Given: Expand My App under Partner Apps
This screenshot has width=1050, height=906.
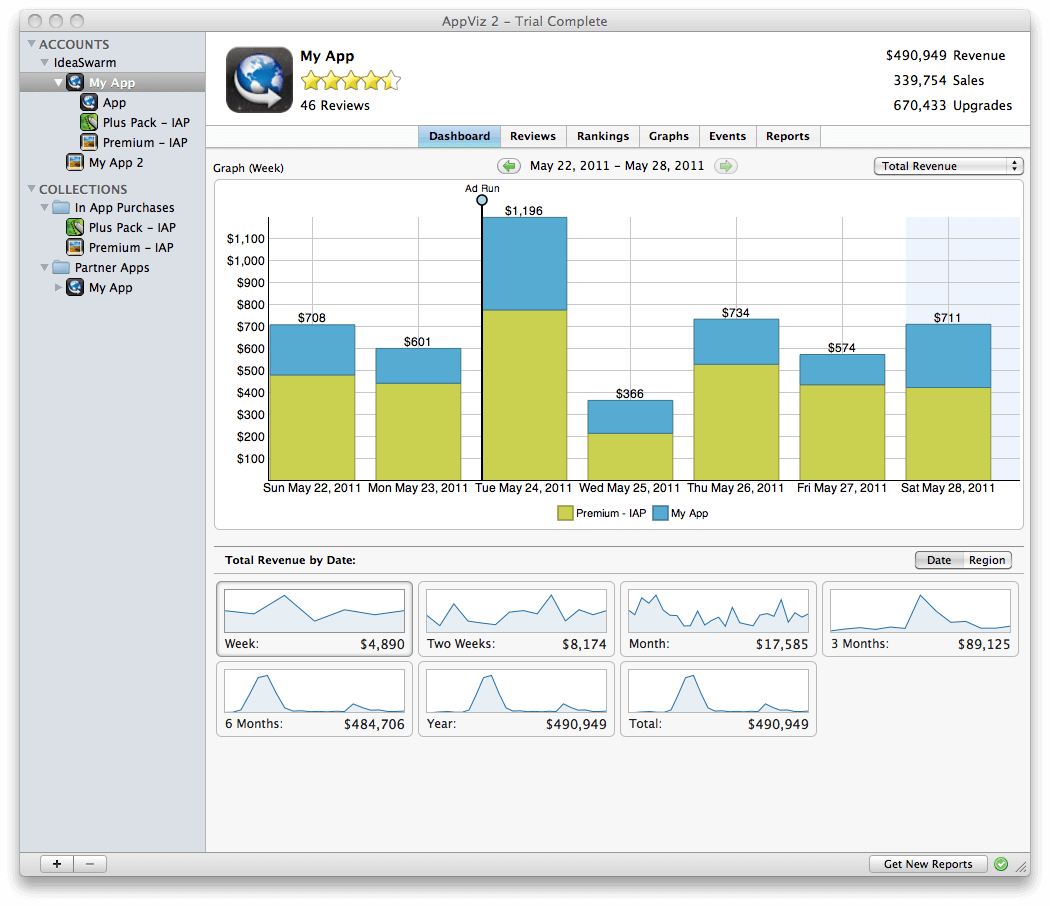Looking at the screenshot, I should [x=58, y=287].
